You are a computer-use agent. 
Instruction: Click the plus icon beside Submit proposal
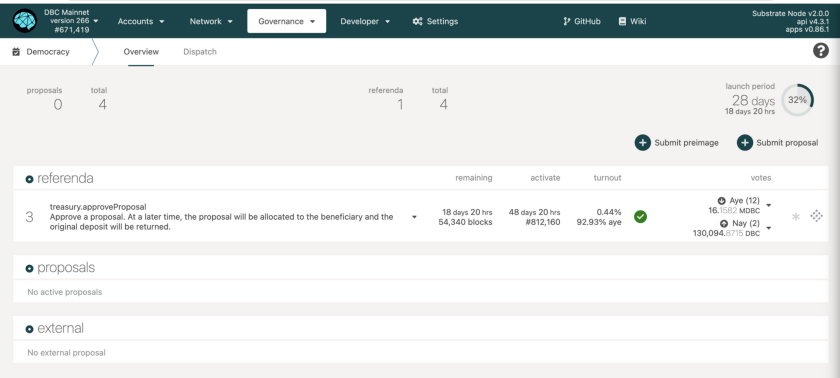[745, 143]
